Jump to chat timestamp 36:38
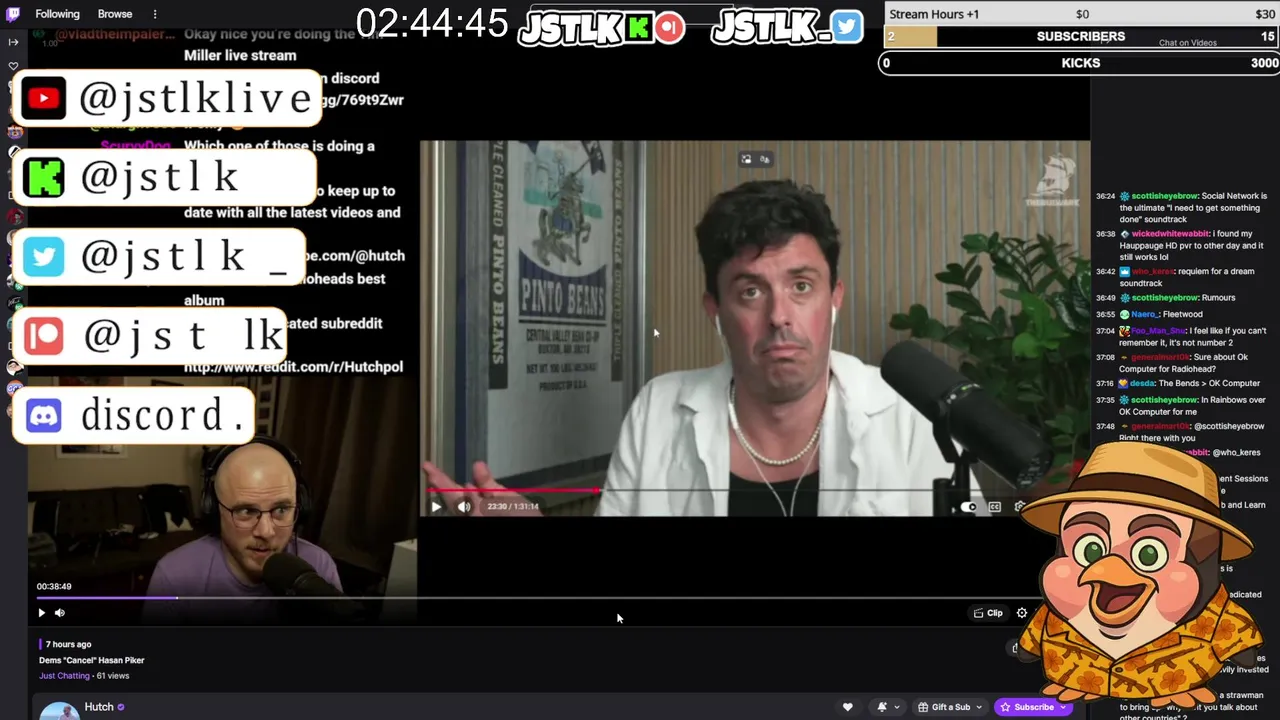The height and width of the screenshot is (720, 1280). (1105, 234)
